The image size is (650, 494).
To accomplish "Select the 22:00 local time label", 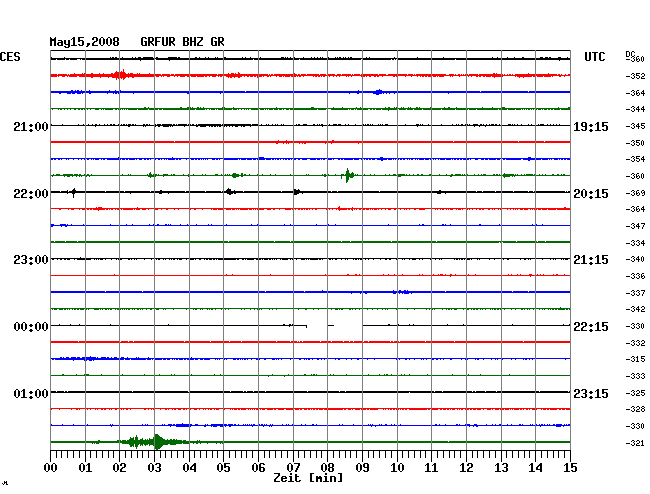I will (x=31, y=194).
